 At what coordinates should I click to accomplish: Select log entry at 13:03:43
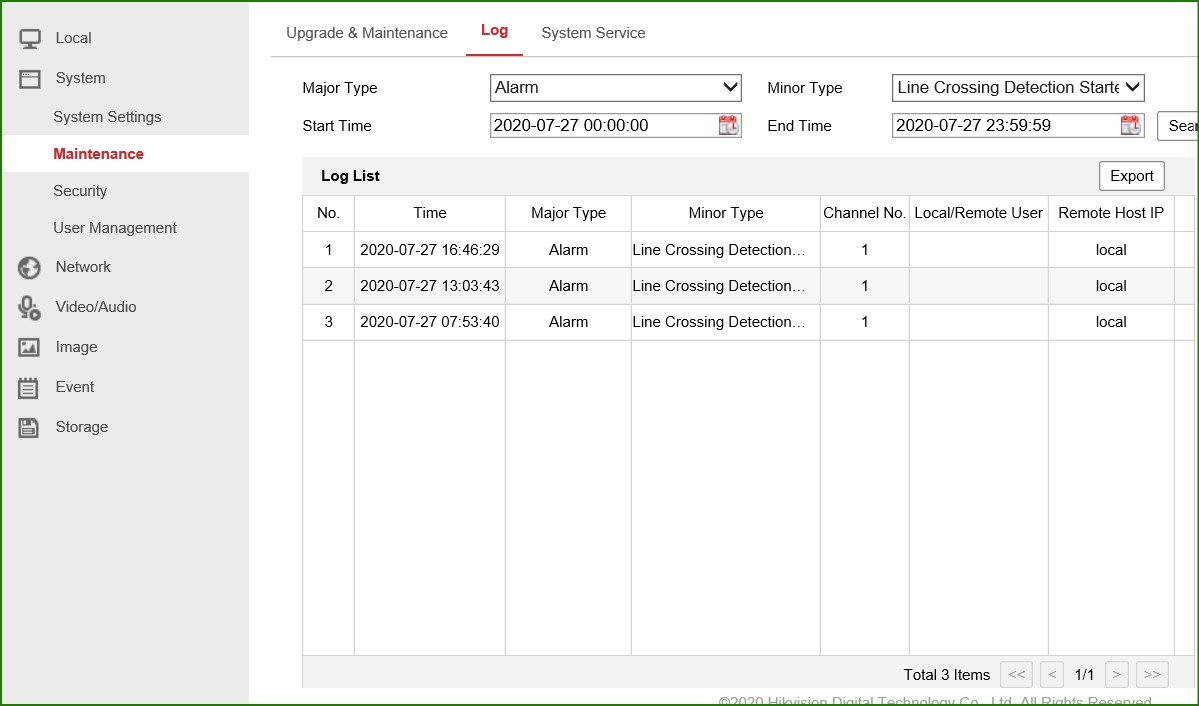tap(429, 286)
